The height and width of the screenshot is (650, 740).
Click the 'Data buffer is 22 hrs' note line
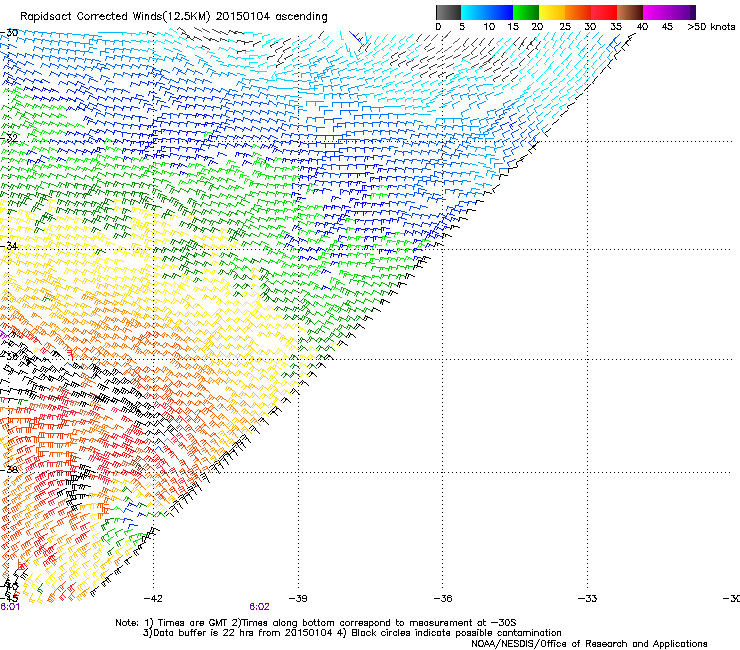(x=352, y=633)
